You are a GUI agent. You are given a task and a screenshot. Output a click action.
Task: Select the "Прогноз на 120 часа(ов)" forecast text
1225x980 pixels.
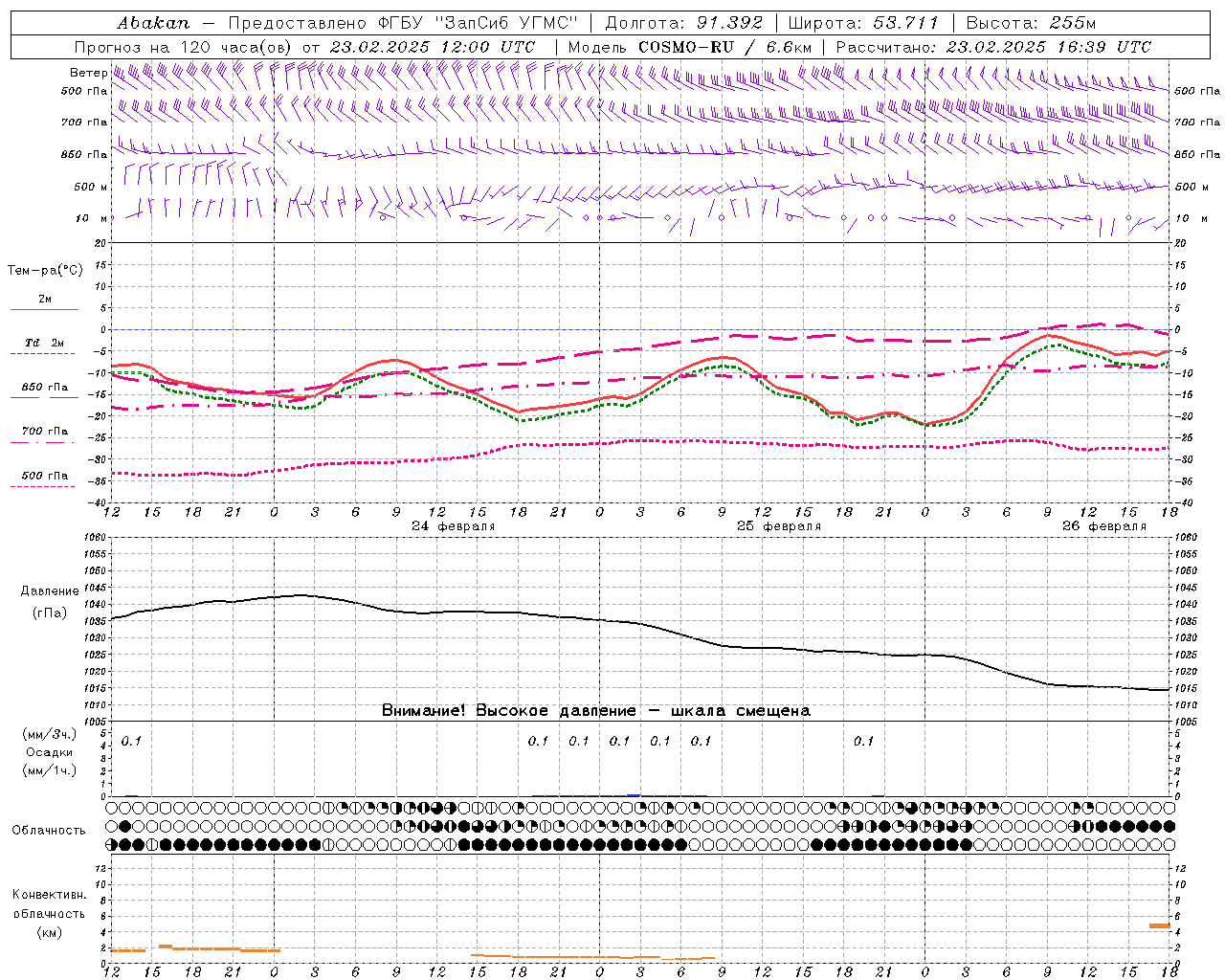click(184, 47)
